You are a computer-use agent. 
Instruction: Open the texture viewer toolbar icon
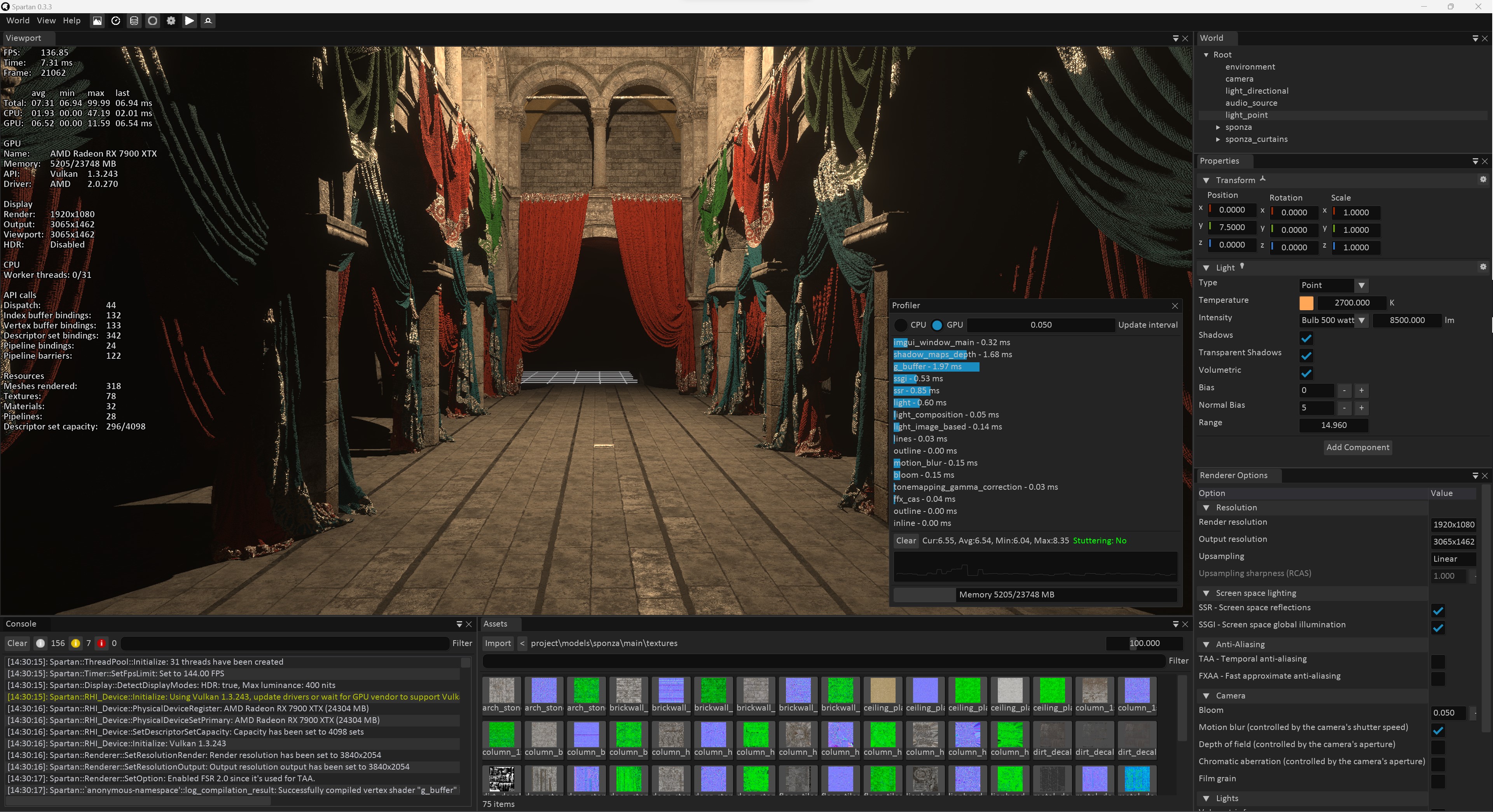[x=97, y=21]
